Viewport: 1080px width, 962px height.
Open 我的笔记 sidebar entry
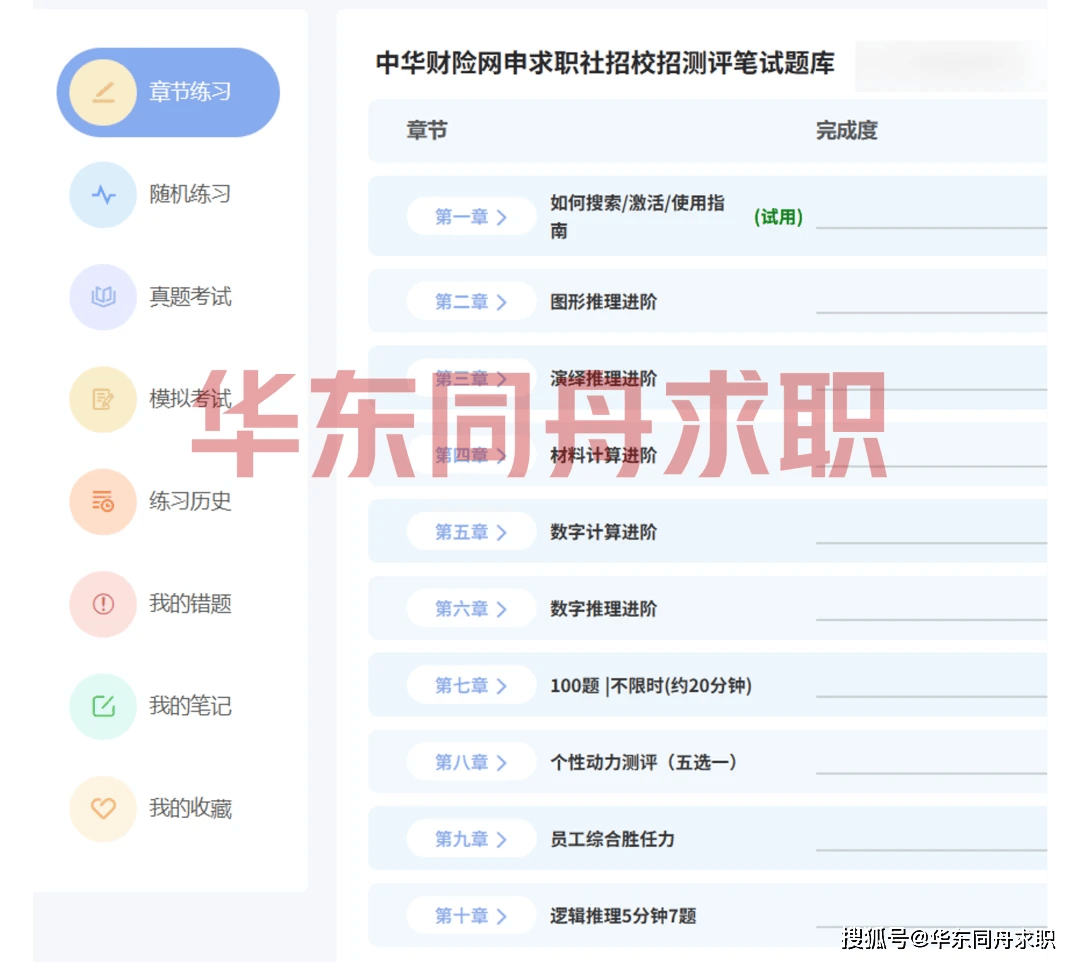[x=190, y=706]
